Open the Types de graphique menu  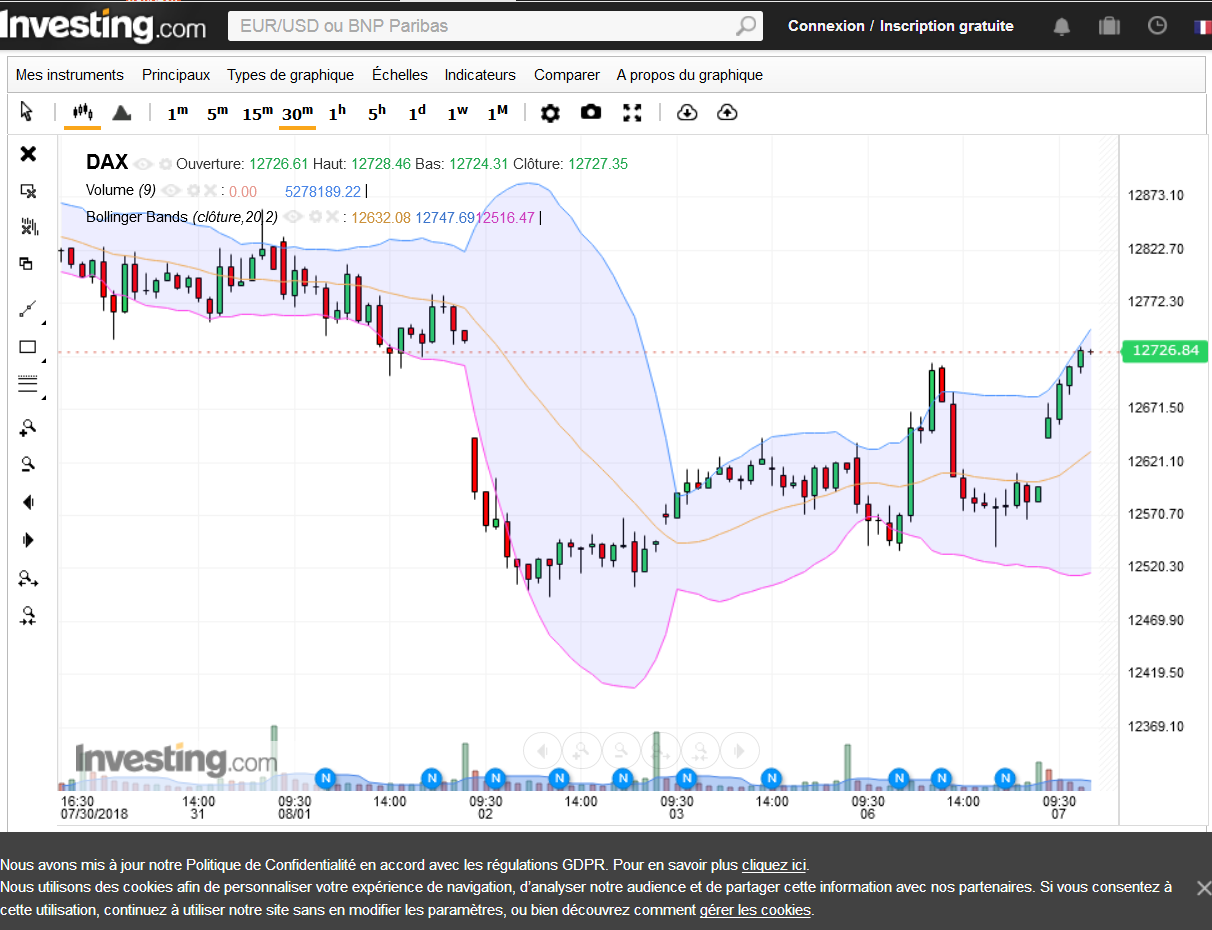click(290, 75)
